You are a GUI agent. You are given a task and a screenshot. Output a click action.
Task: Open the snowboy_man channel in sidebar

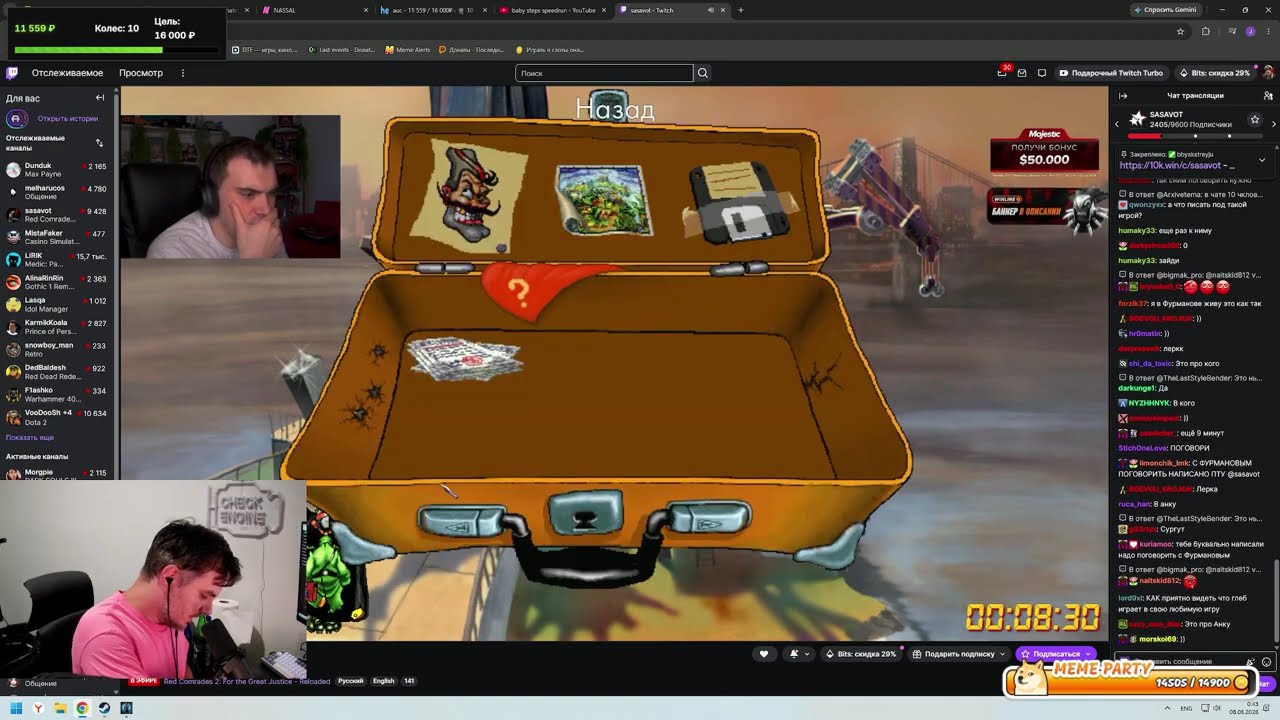pyautogui.click(x=57, y=350)
